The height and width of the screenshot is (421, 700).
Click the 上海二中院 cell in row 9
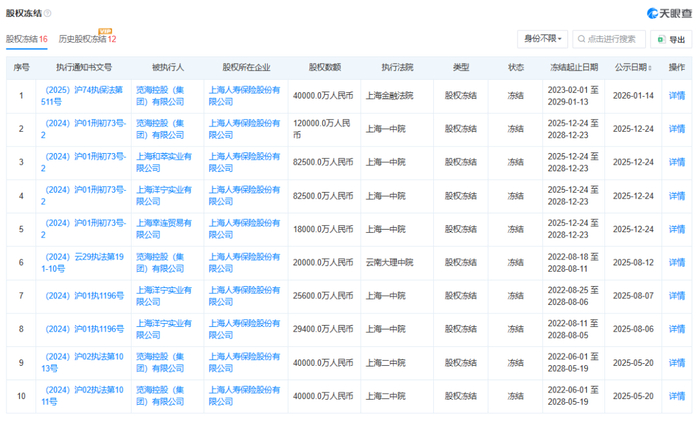click(x=386, y=363)
